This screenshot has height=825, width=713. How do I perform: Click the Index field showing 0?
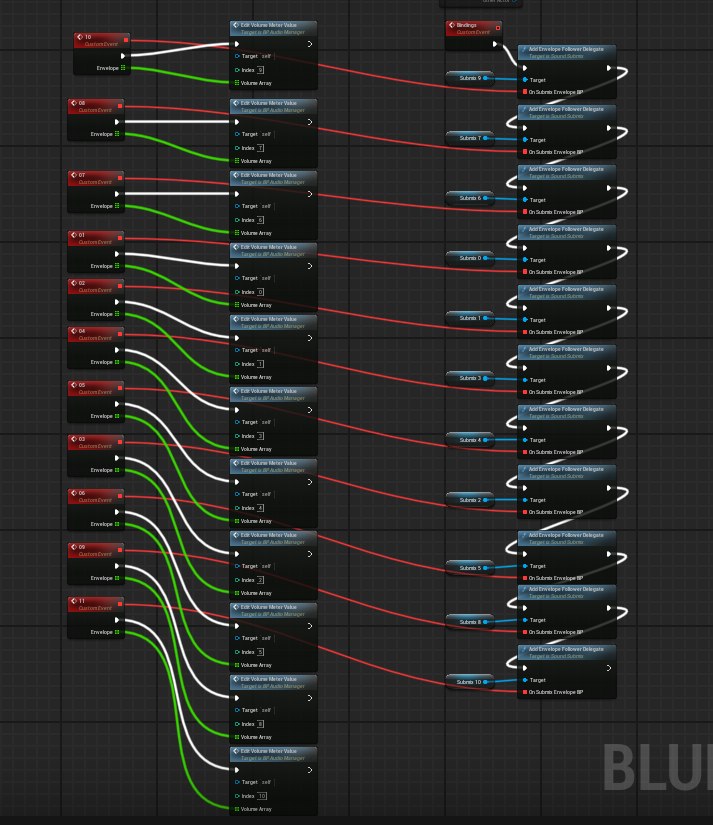260,292
